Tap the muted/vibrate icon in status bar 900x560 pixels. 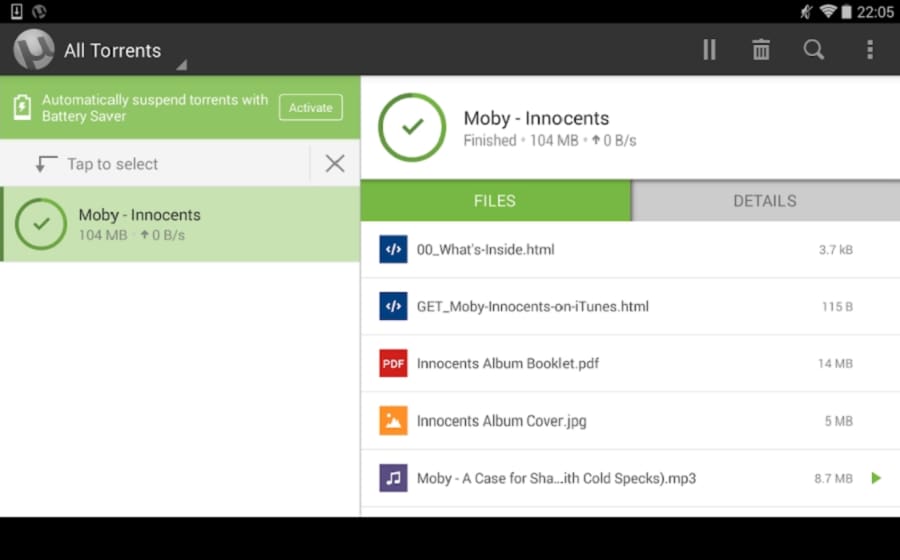[806, 11]
